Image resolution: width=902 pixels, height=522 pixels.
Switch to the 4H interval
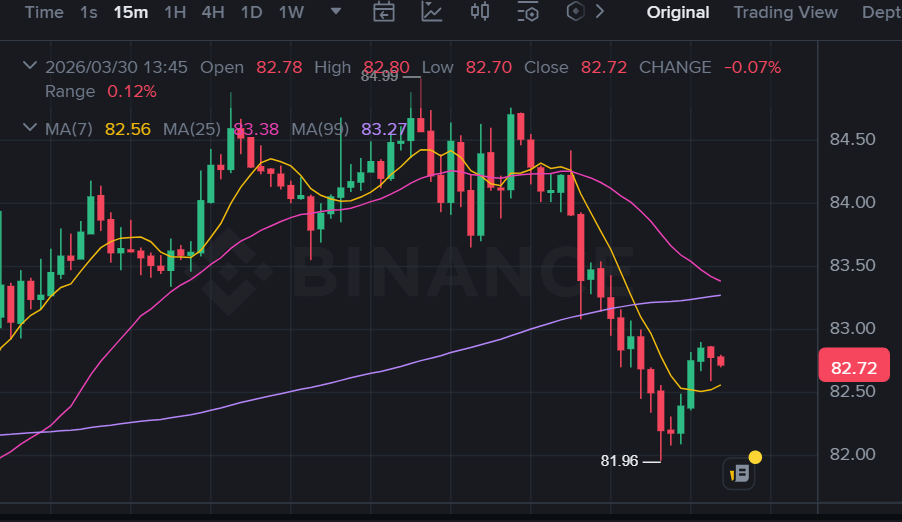213,12
